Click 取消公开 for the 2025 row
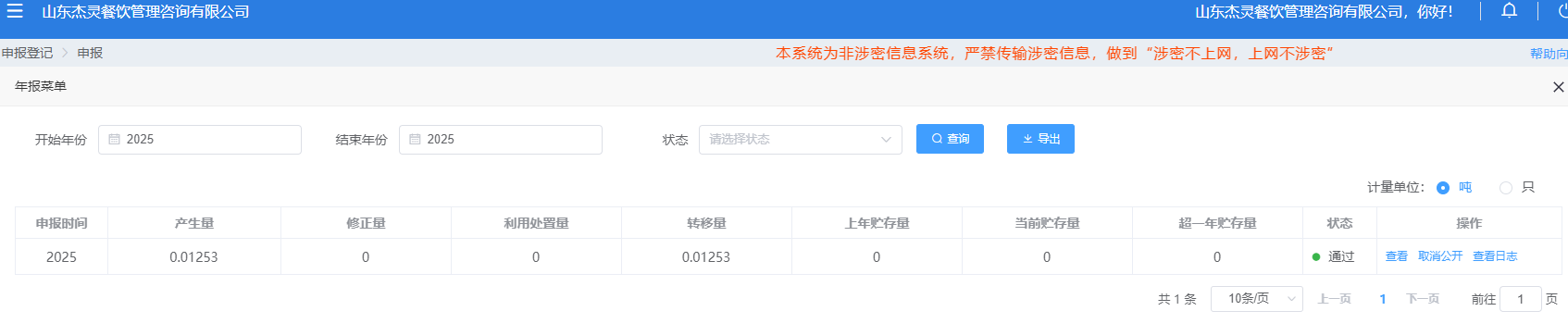Screen dimensions: 1568x336 pos(1440,256)
